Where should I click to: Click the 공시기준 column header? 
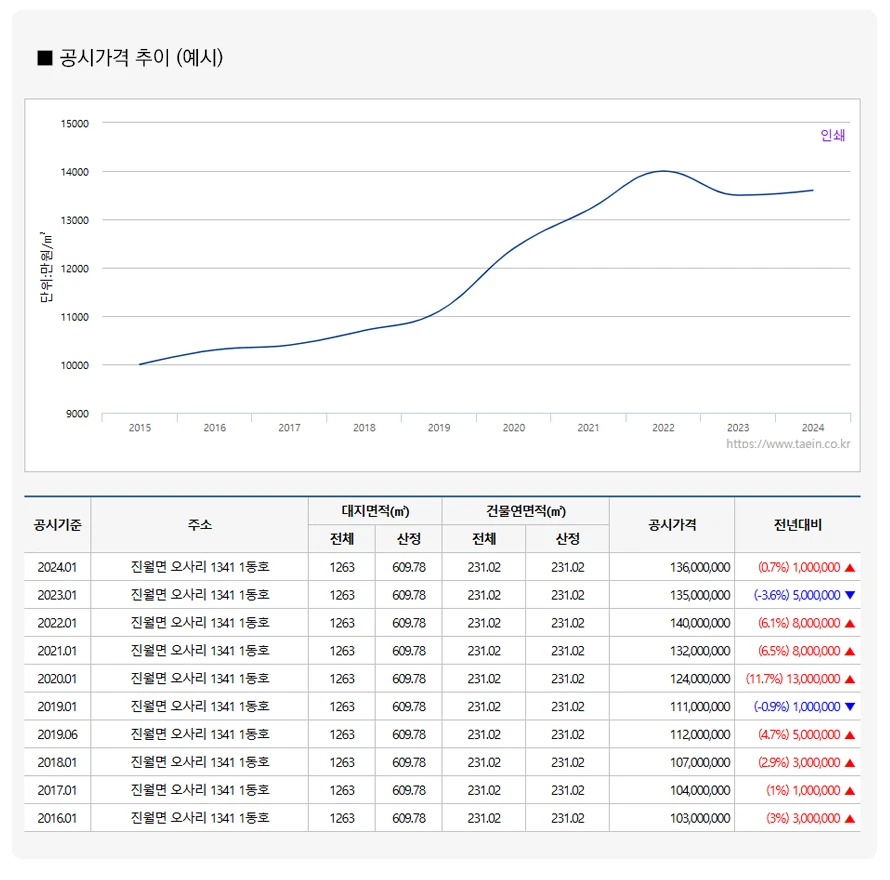click(x=57, y=524)
